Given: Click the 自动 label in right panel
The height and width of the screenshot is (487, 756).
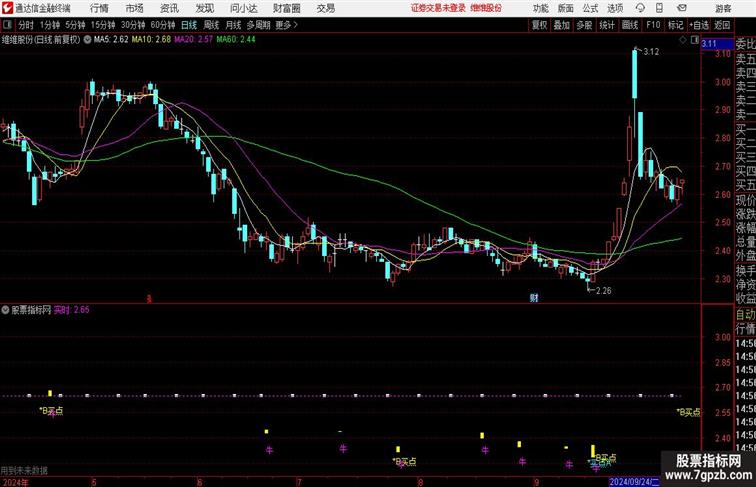Looking at the screenshot, I should (745, 315).
